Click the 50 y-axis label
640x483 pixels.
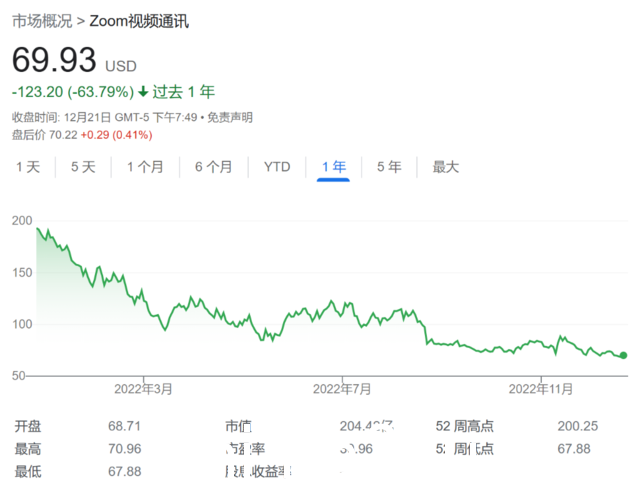pyautogui.click(x=19, y=376)
